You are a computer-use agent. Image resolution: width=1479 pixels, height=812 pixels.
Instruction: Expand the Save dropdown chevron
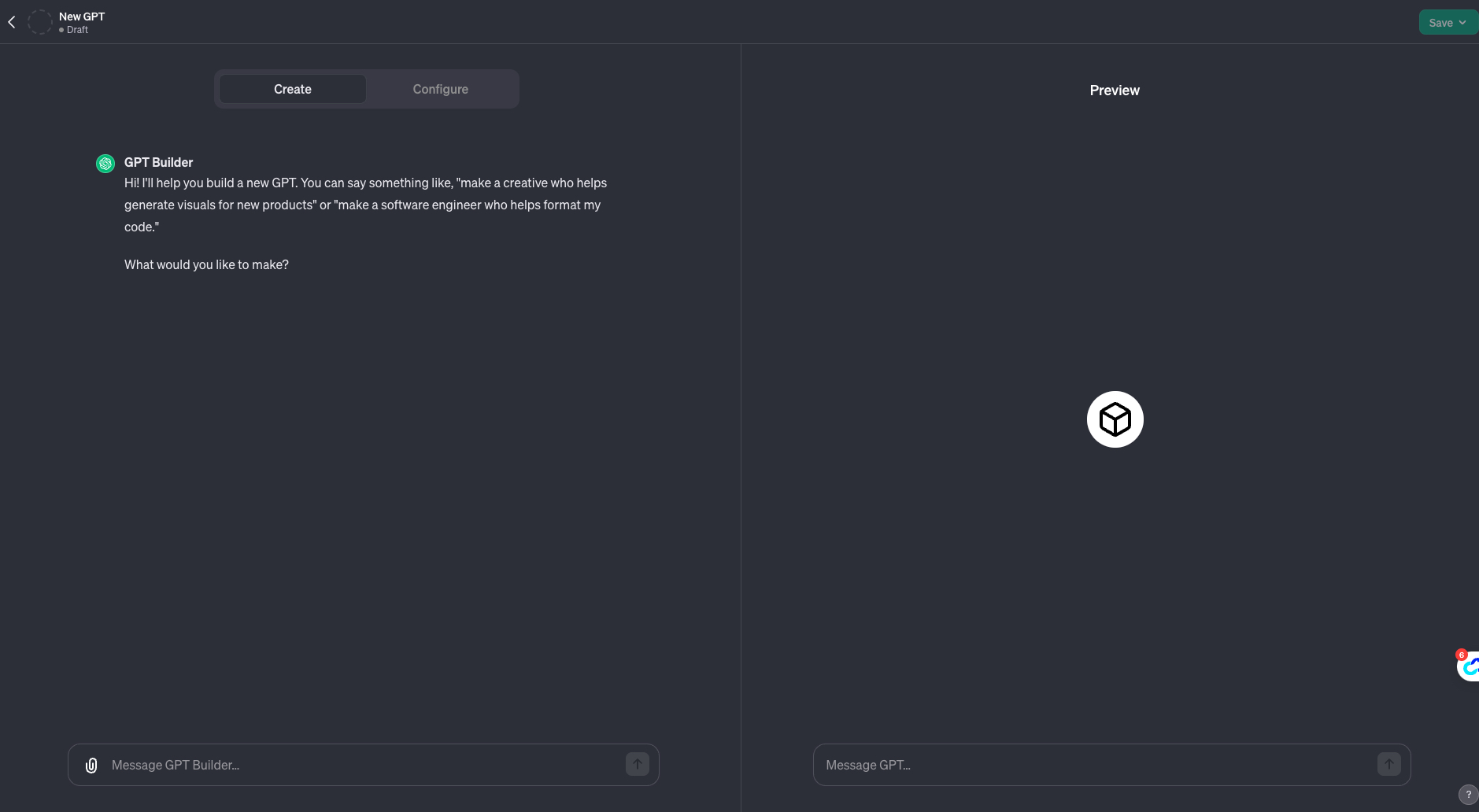click(1462, 23)
